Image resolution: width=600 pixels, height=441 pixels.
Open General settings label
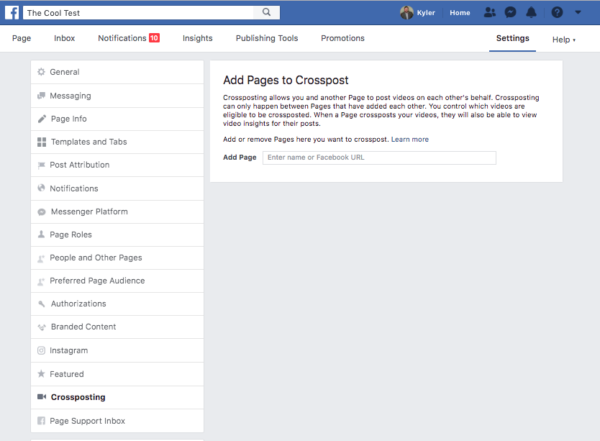coord(65,72)
